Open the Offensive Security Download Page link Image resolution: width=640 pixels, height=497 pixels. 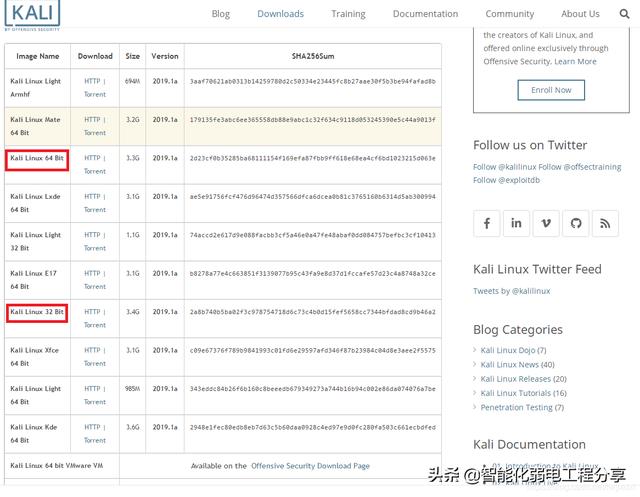click(310, 466)
